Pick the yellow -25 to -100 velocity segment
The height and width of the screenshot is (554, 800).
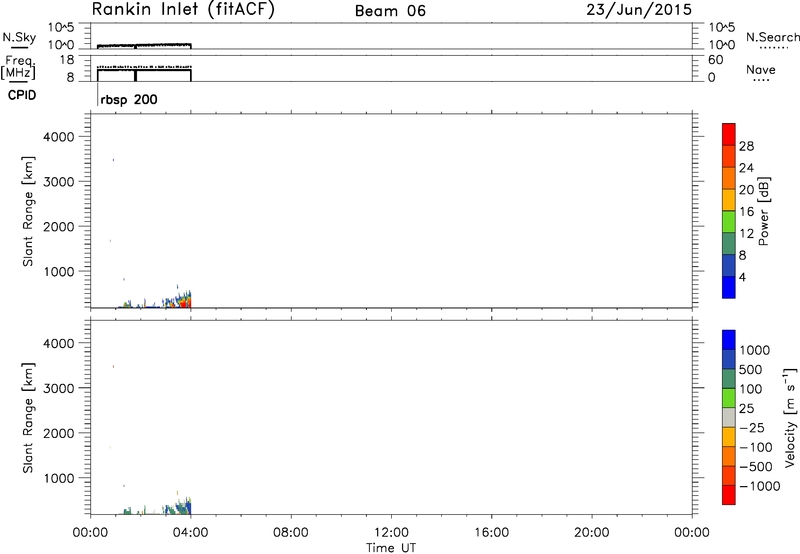[x=729, y=437]
